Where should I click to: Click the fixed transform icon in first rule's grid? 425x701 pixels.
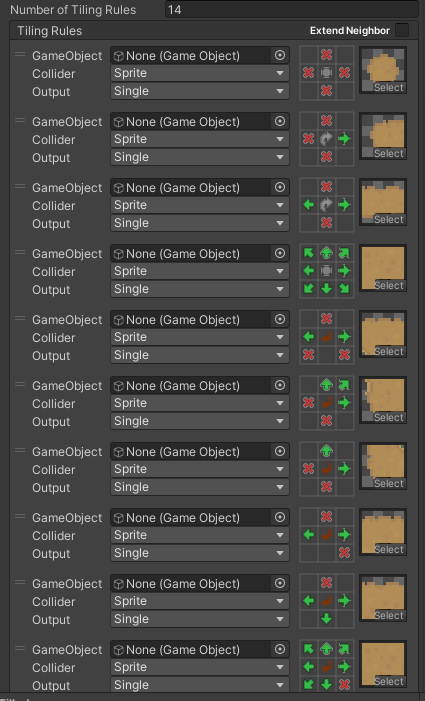coord(327,73)
